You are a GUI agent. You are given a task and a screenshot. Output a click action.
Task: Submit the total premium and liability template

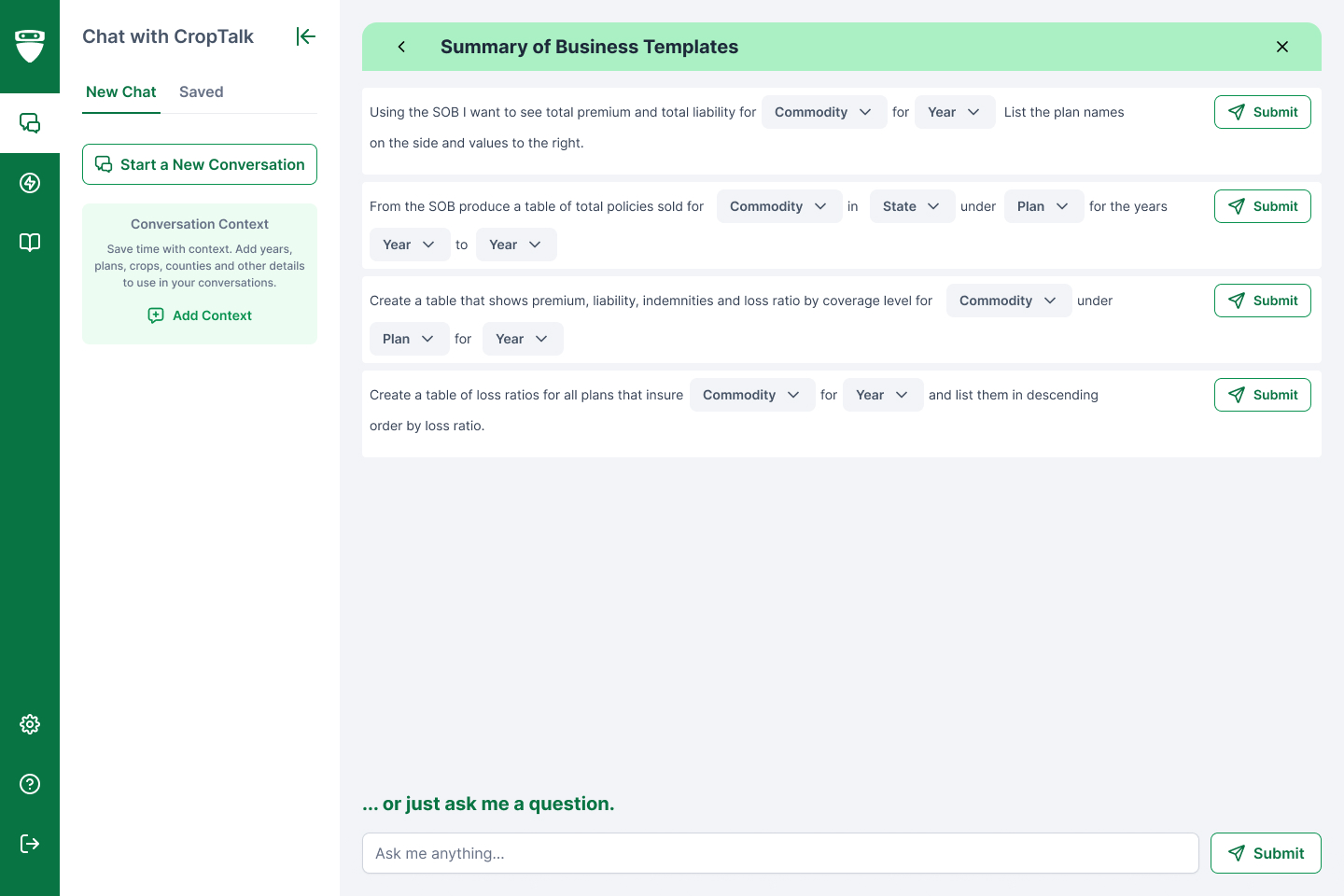1263,112
